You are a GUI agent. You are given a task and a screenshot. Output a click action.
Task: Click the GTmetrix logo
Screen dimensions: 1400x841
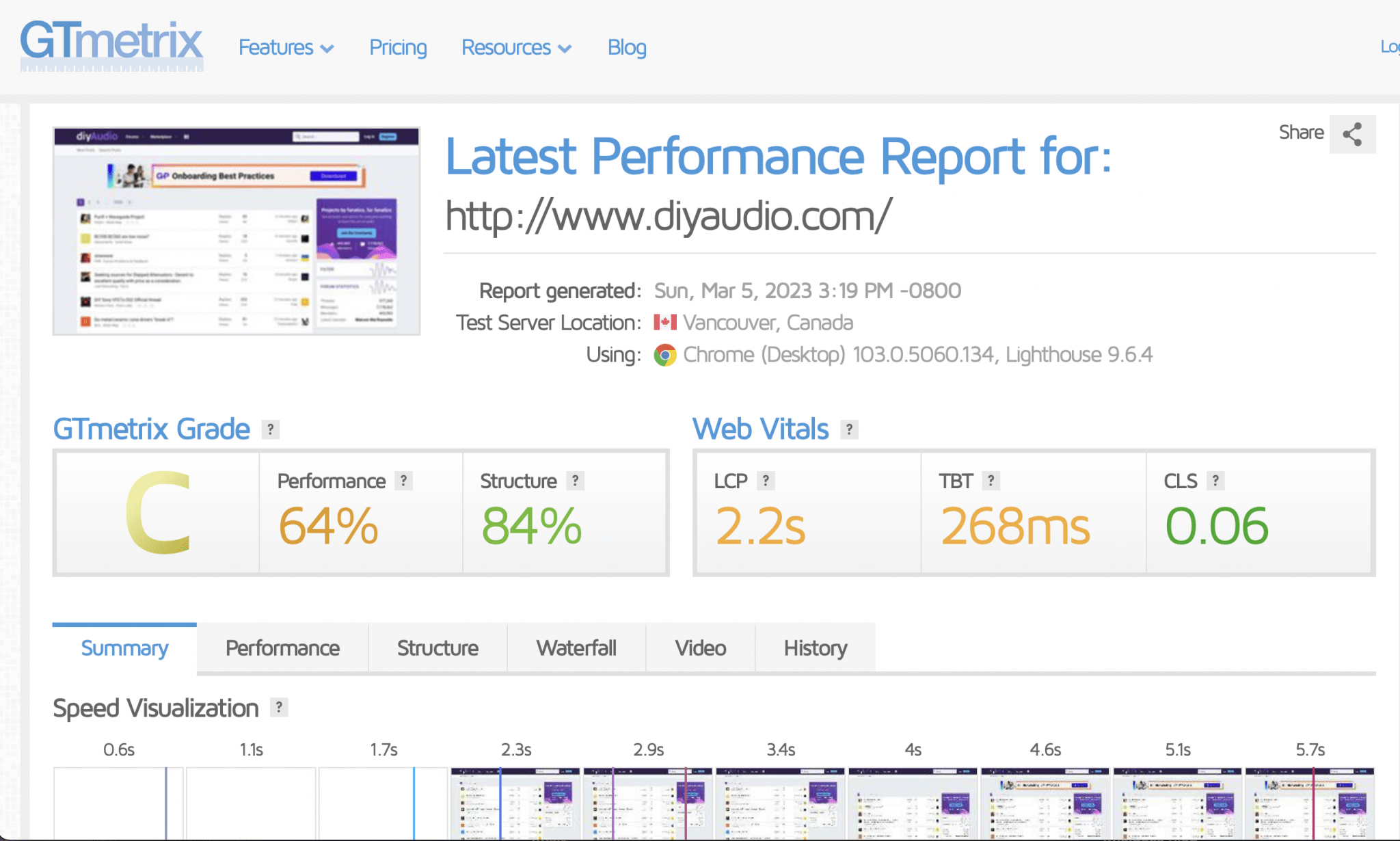[111, 45]
